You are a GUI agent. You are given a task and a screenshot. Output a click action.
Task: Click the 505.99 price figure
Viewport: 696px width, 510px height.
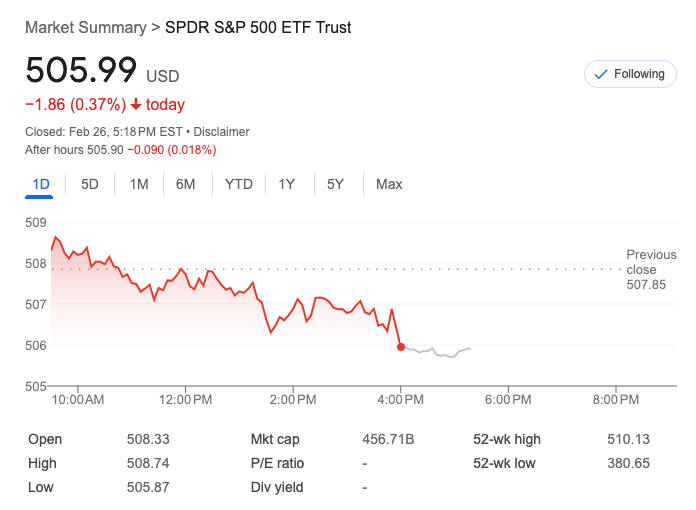coord(81,71)
